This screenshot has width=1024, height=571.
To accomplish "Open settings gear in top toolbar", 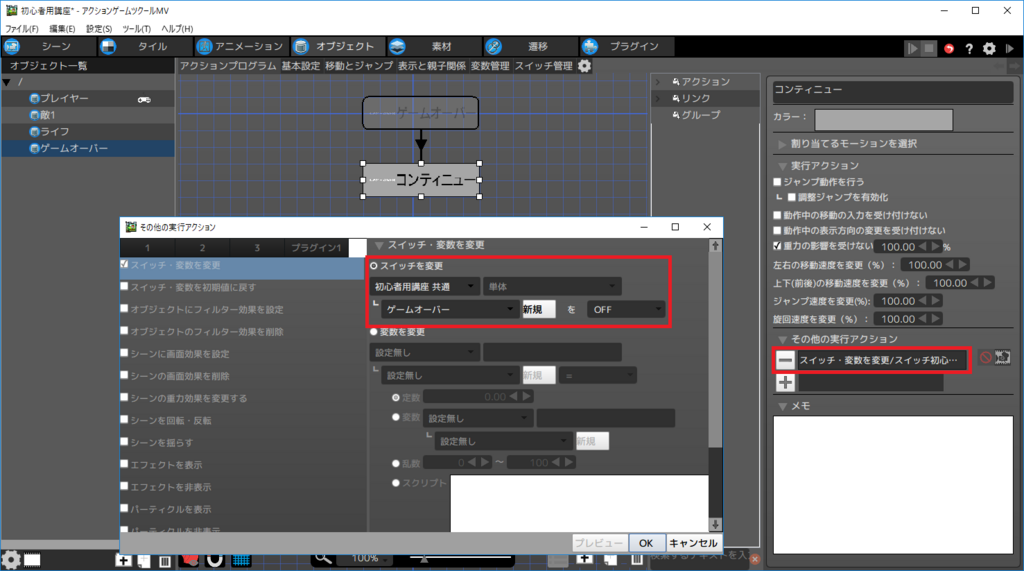I will pos(989,48).
